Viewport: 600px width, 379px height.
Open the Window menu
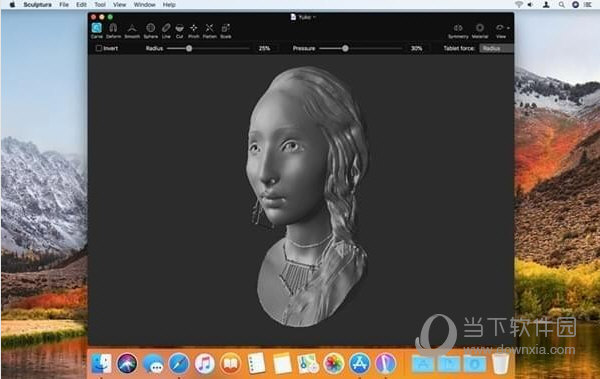tap(144, 5)
